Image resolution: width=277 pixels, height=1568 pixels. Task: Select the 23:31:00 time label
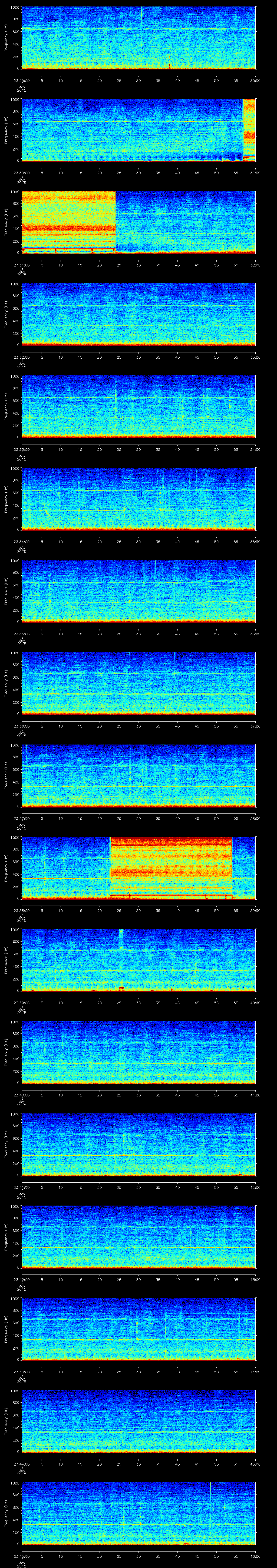pyautogui.click(x=21, y=265)
